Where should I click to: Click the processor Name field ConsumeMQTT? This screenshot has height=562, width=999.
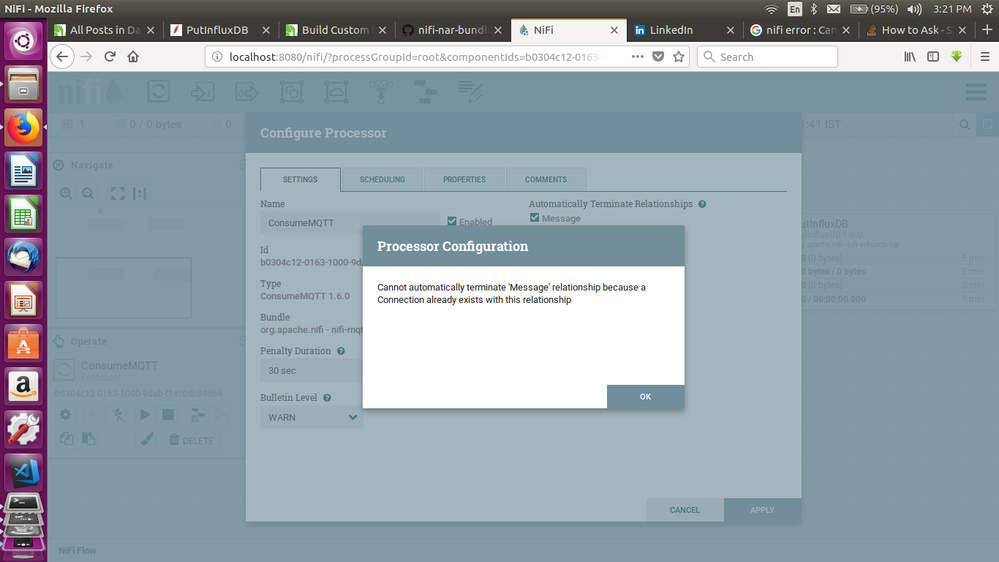(x=350, y=223)
